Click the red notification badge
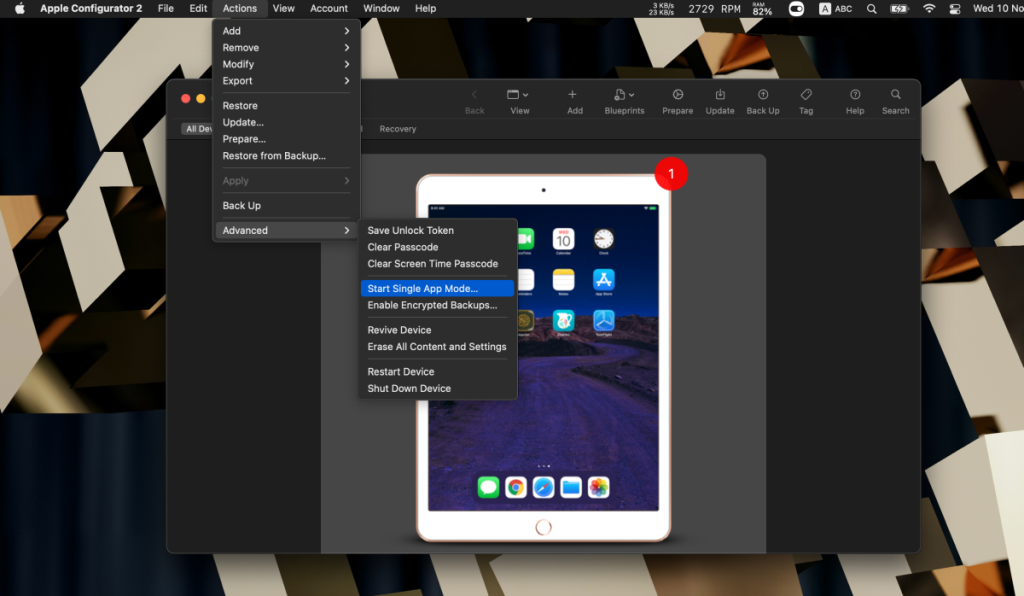 click(x=671, y=173)
